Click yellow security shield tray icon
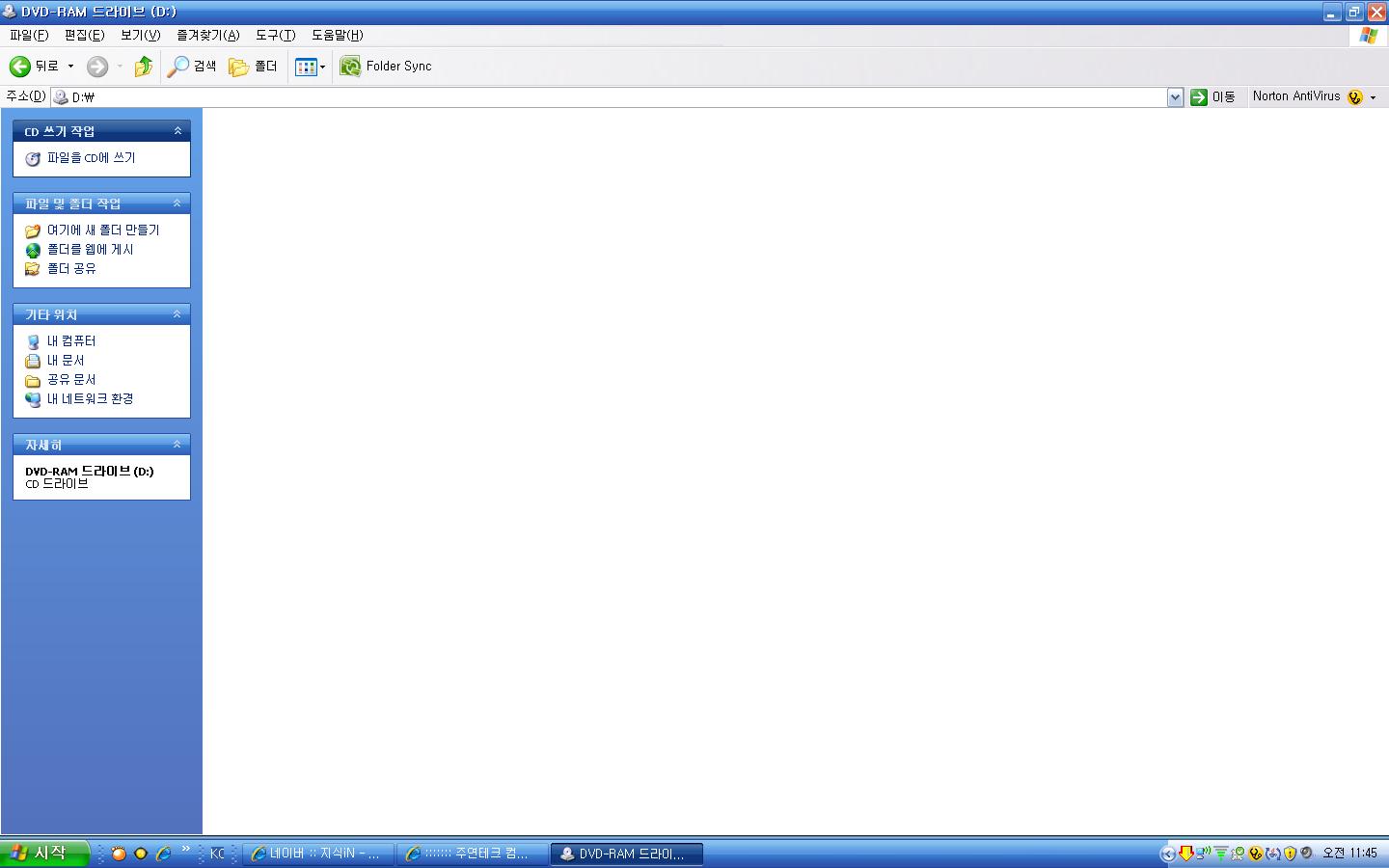The image size is (1389, 868). pyautogui.click(x=1290, y=854)
